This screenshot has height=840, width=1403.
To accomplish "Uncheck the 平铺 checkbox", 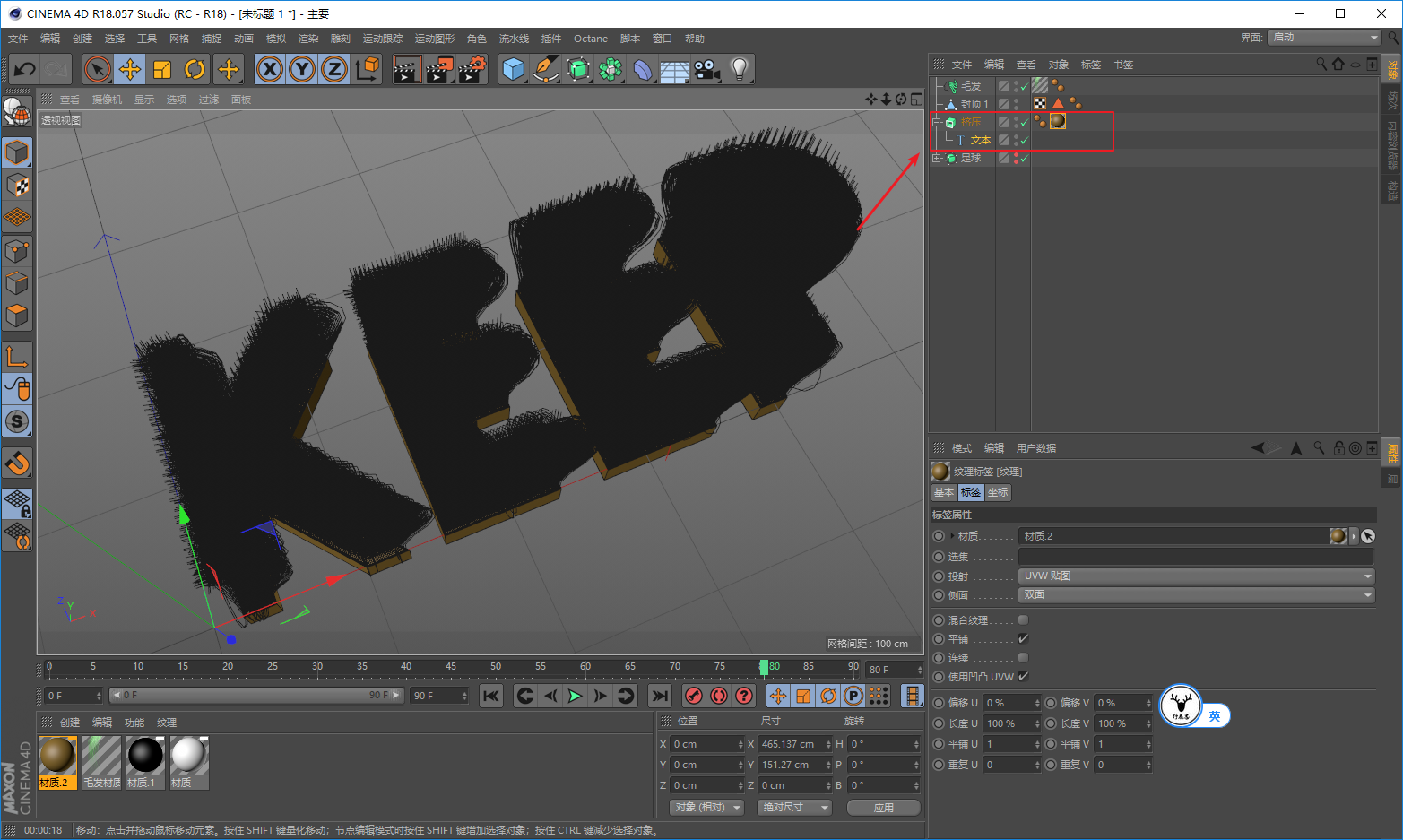I will coord(1023,639).
